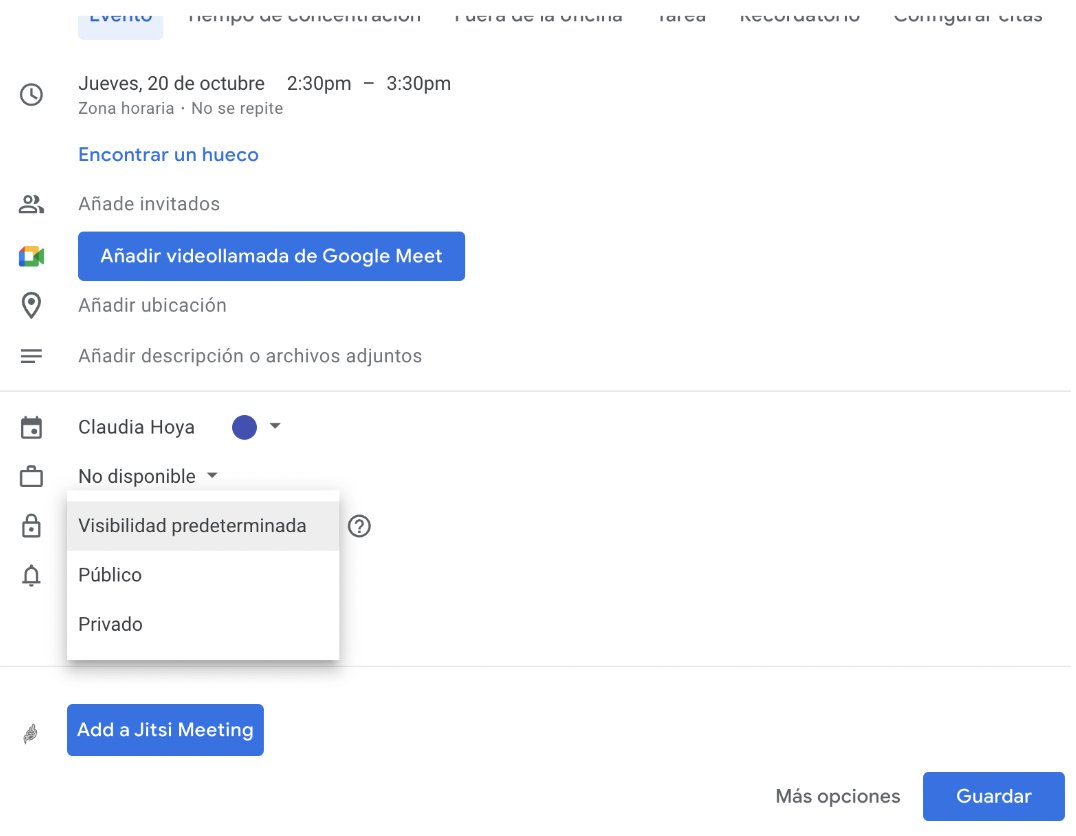Click the lock visibility icon
The width and height of the screenshot is (1076, 836).
click(32, 526)
